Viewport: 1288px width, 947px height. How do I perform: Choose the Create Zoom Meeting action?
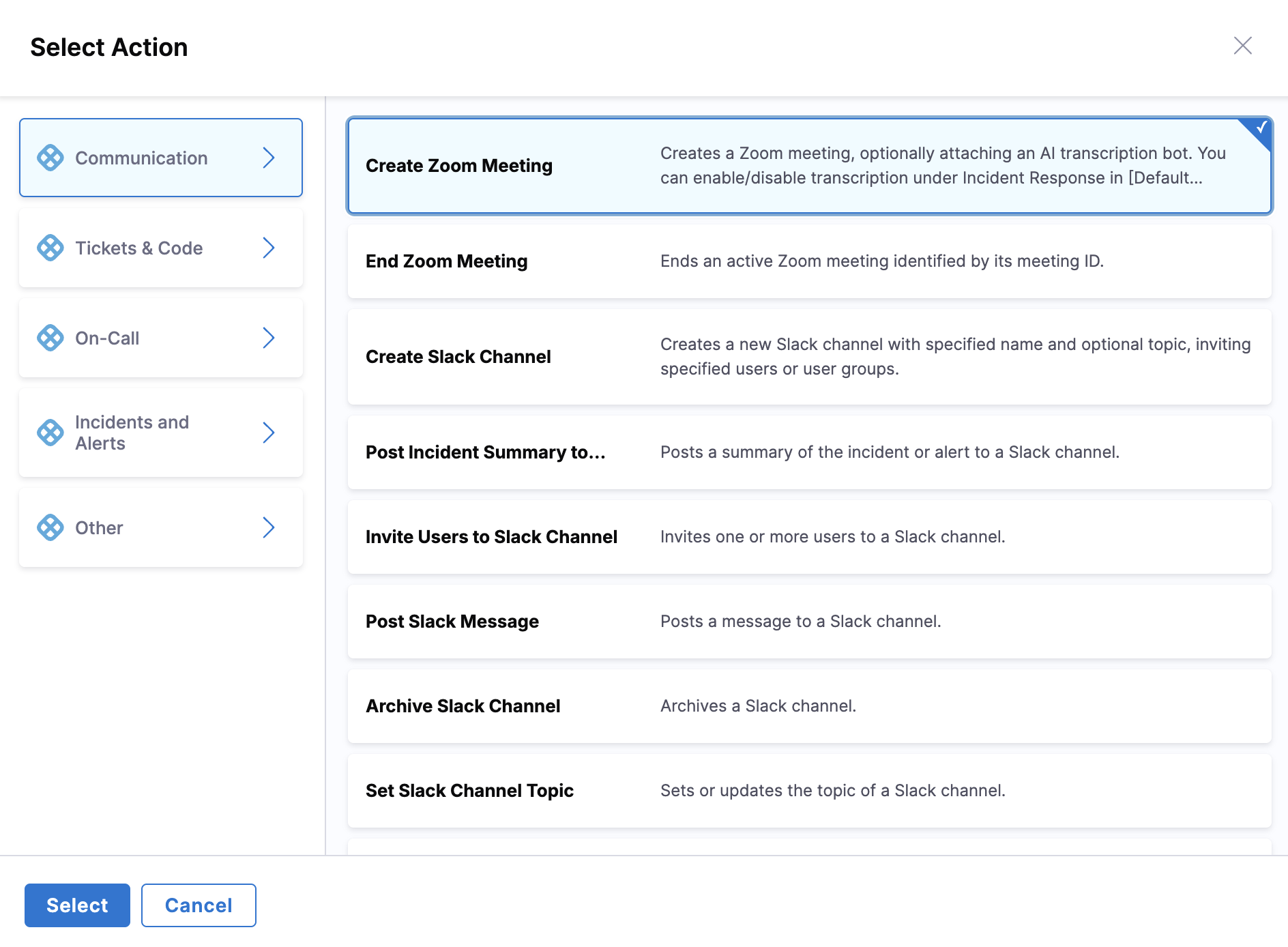[x=810, y=166]
